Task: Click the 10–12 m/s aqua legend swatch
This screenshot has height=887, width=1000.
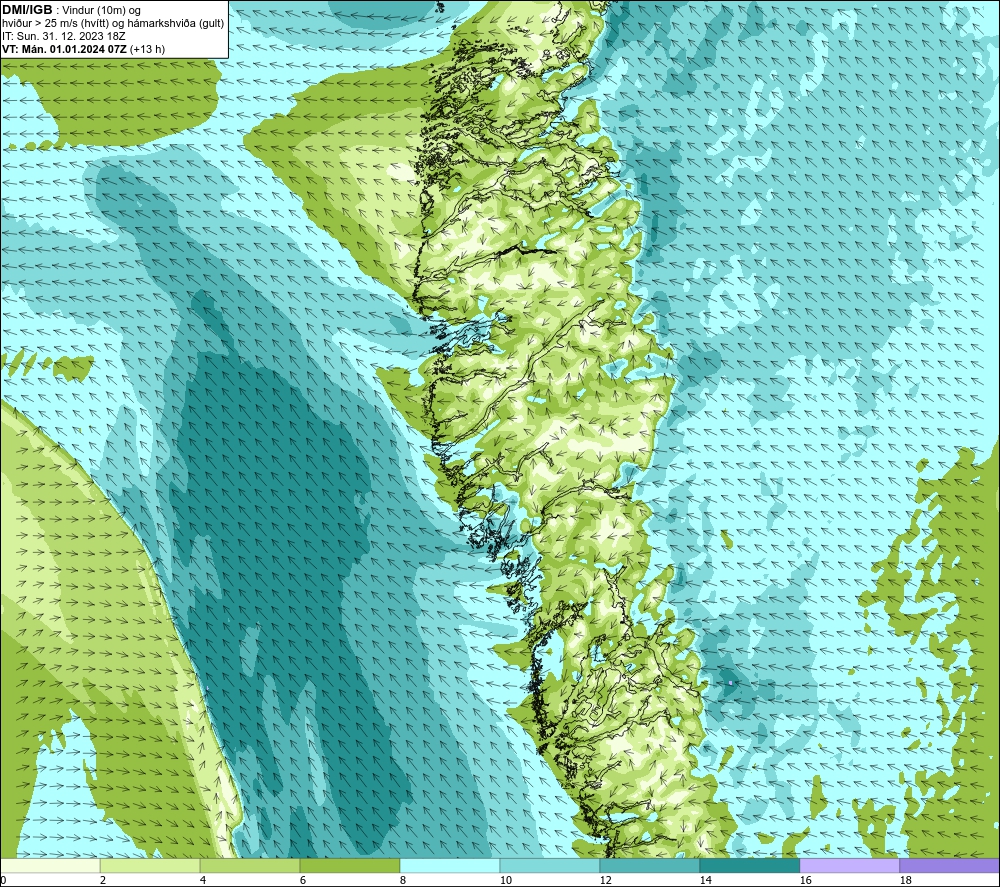Action: (550, 866)
